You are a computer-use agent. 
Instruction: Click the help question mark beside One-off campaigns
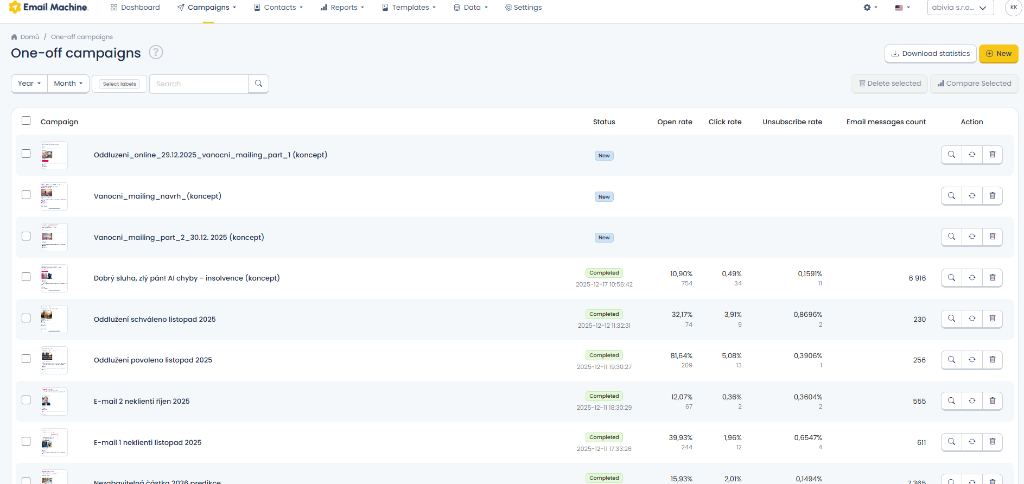tap(156, 53)
